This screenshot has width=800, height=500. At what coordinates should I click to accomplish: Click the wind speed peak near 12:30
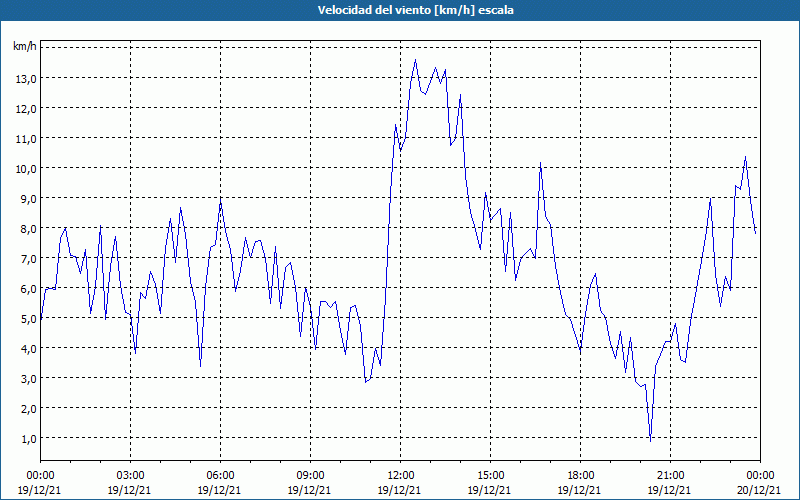pos(415,60)
